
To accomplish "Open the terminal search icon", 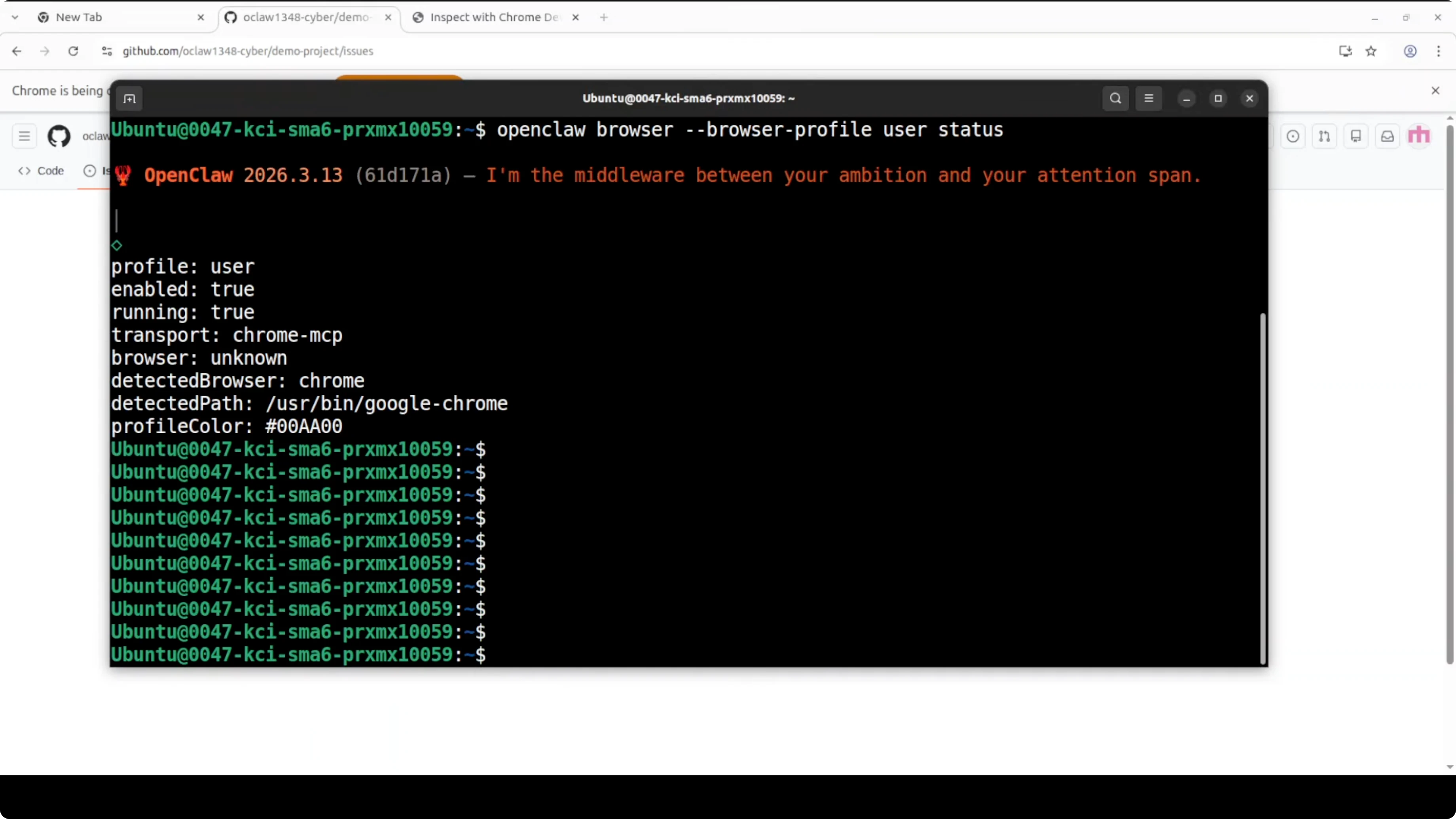I will 1115,98.
